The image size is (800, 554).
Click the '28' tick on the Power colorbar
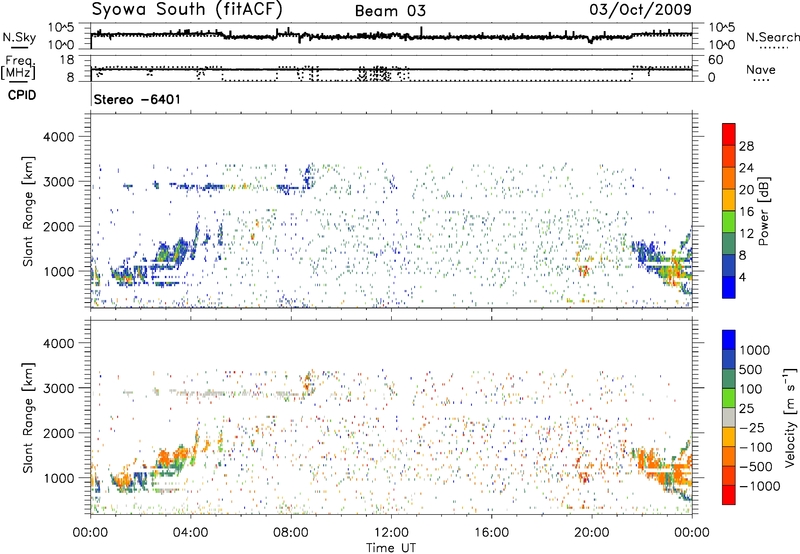click(x=746, y=146)
